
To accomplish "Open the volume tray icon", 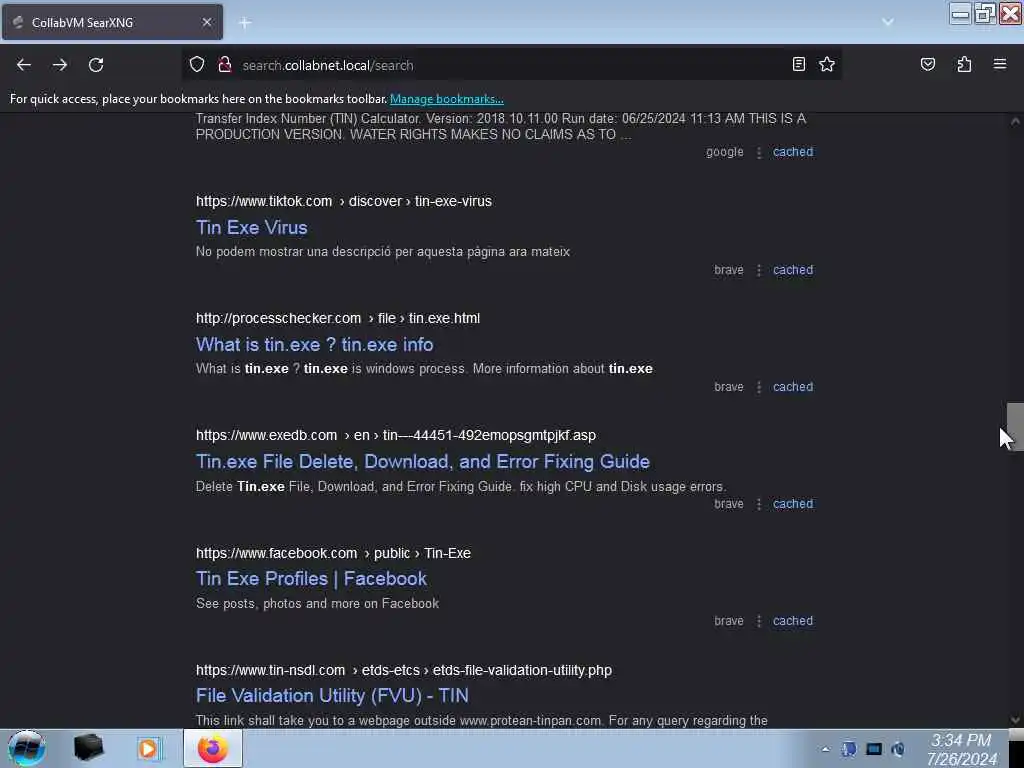I will tap(898, 749).
